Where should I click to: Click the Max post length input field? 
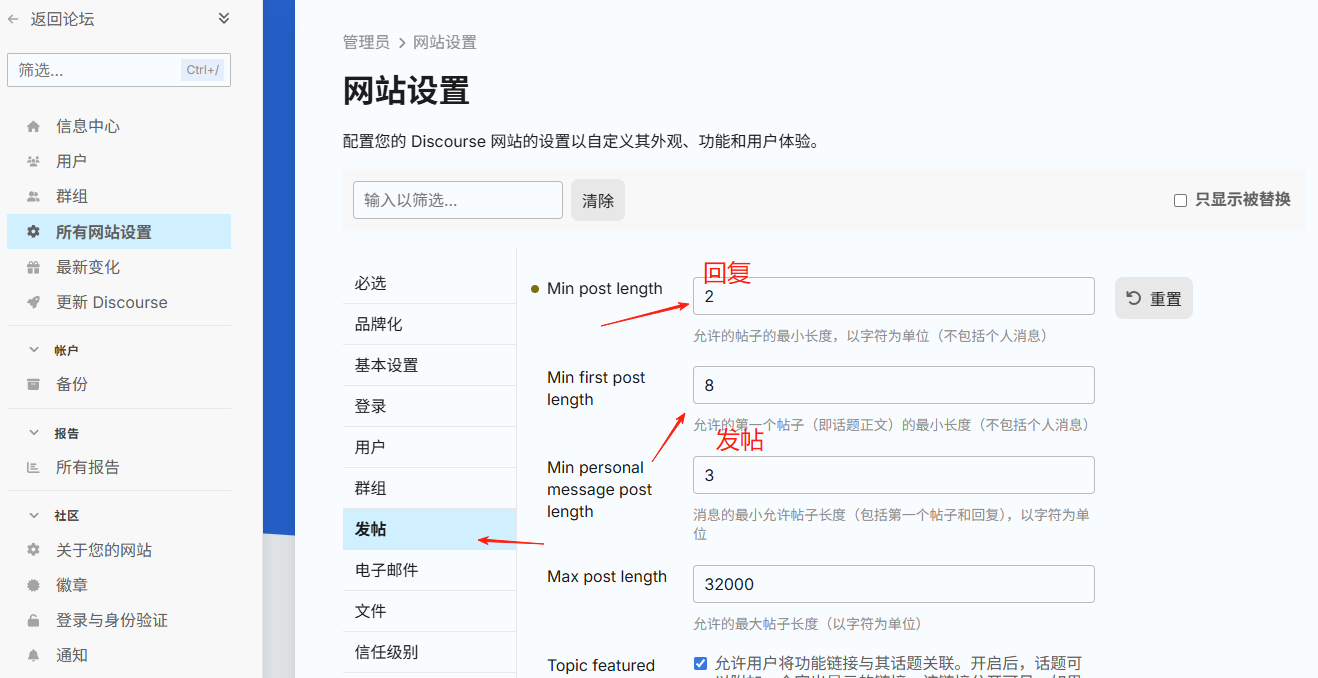click(x=894, y=584)
